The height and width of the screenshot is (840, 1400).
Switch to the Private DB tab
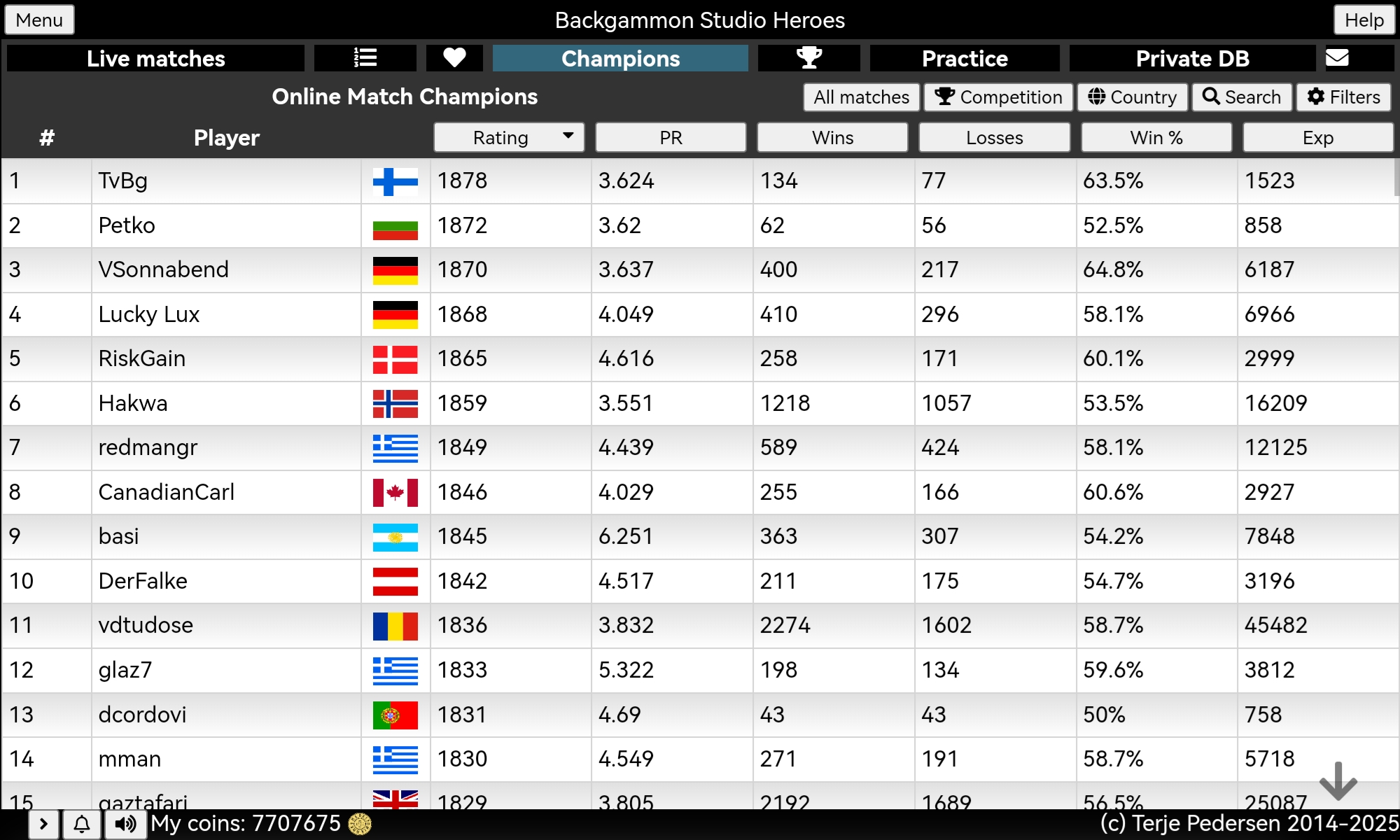[x=1192, y=58]
